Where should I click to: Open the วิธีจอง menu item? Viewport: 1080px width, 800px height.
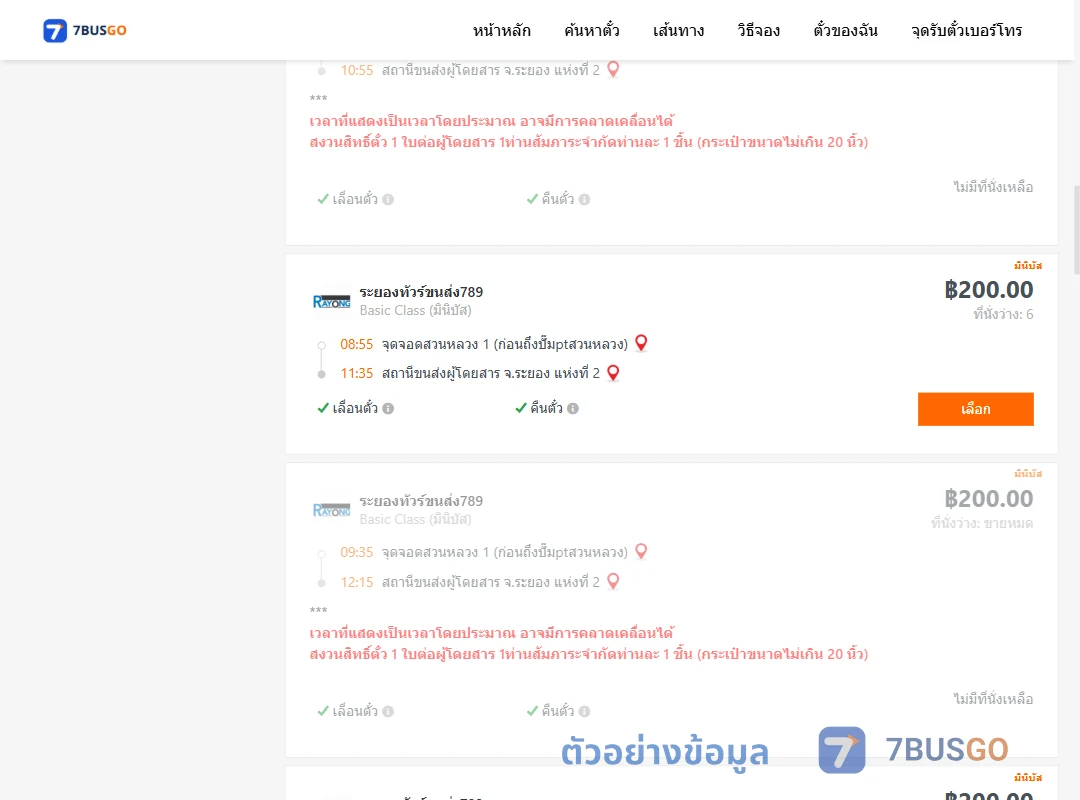[x=758, y=30]
